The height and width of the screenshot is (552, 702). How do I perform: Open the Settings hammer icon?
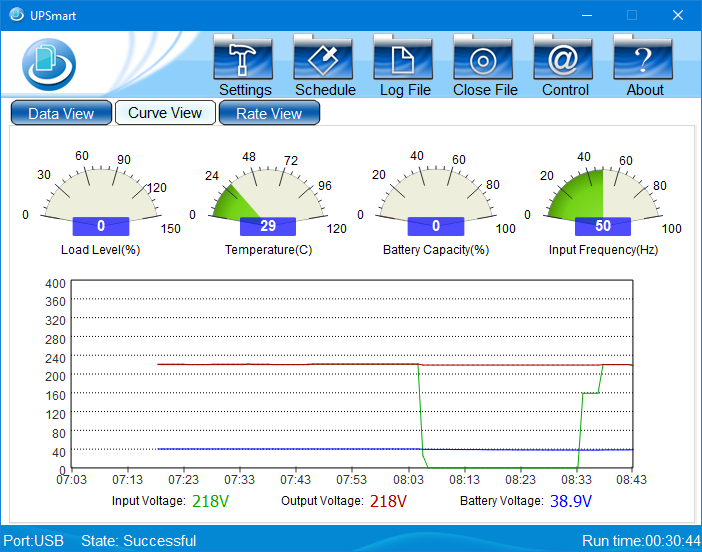[x=243, y=57]
